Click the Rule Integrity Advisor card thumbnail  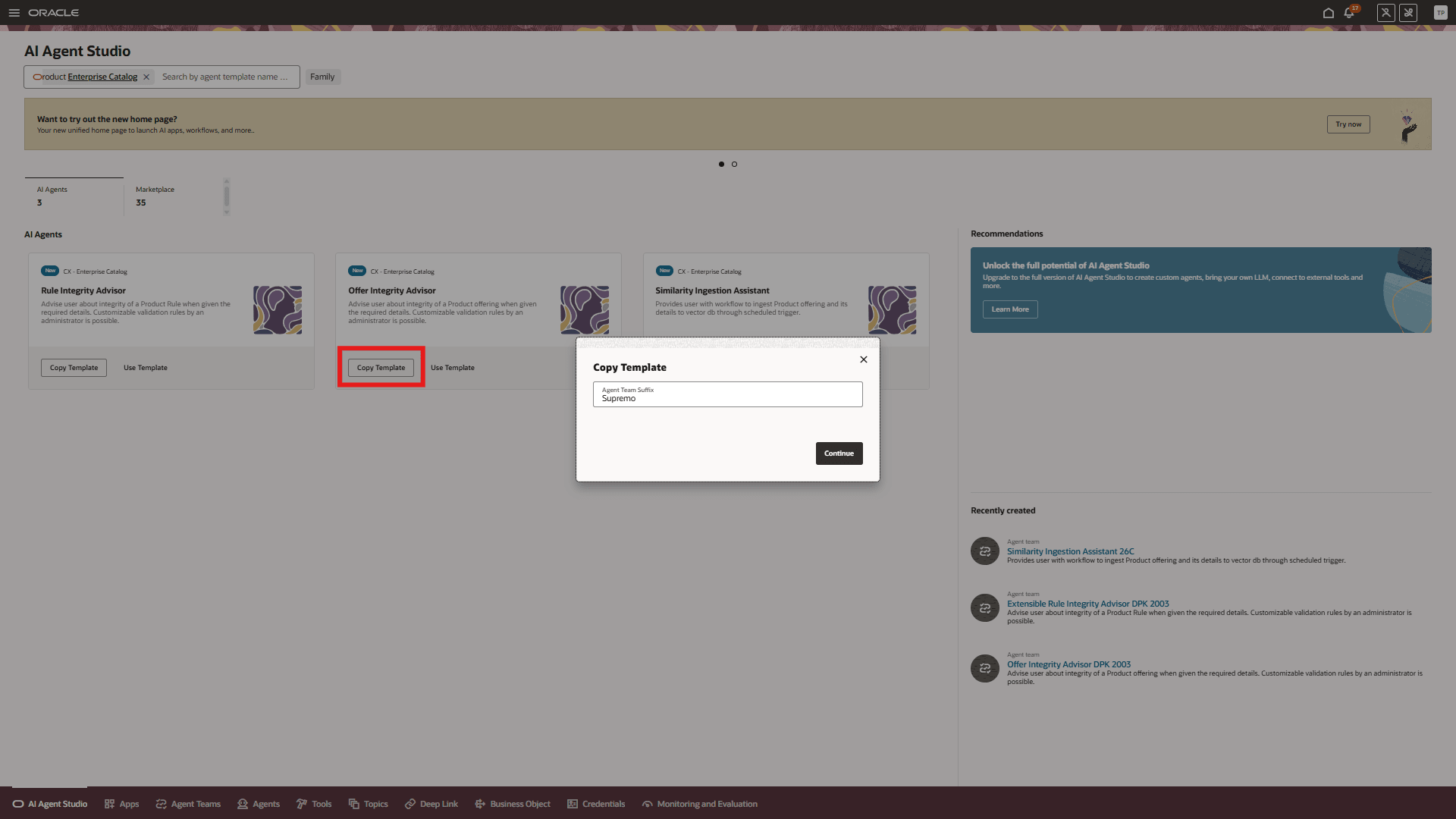[x=278, y=310]
